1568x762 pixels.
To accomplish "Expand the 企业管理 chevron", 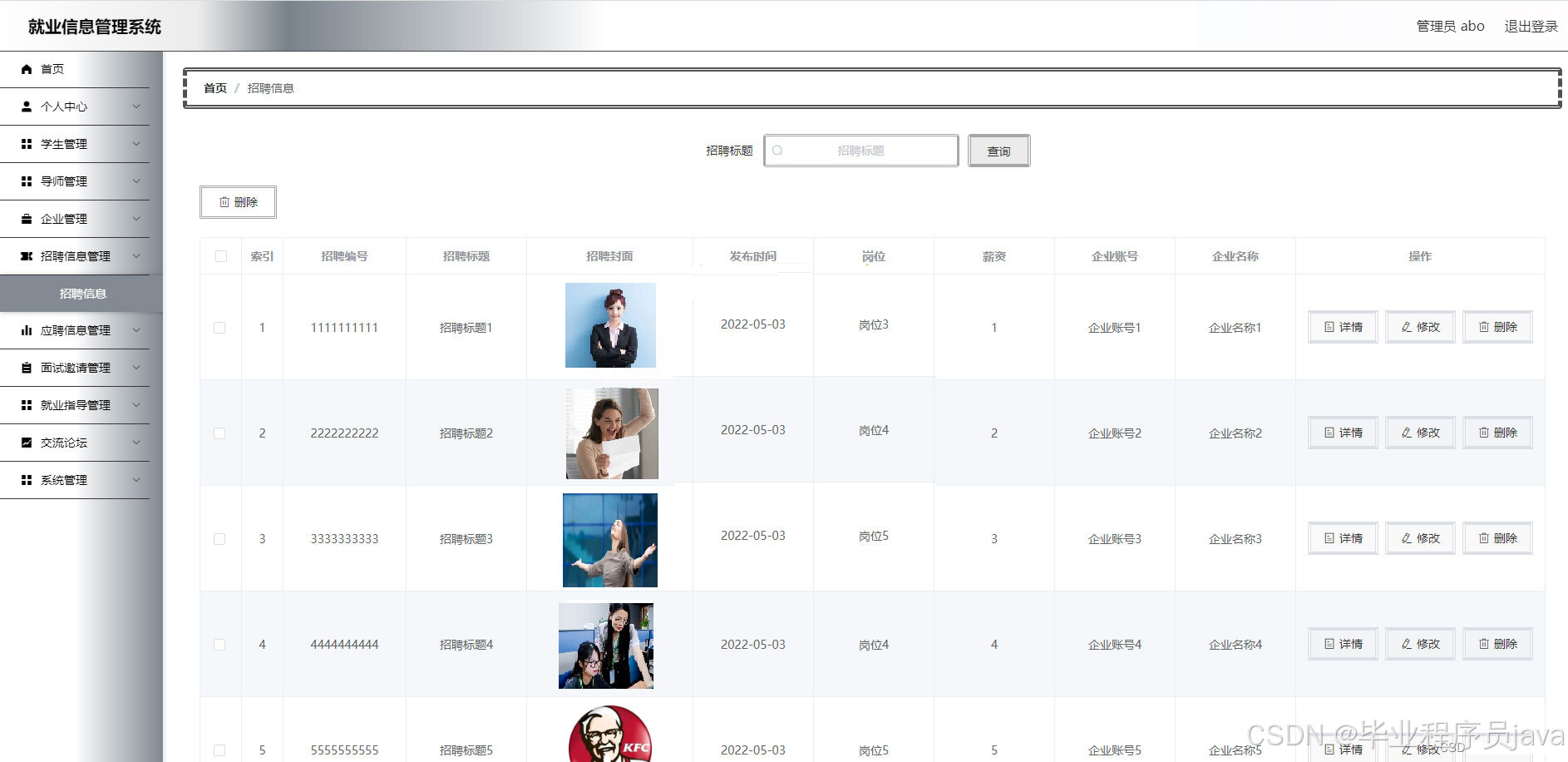I will click(136, 219).
